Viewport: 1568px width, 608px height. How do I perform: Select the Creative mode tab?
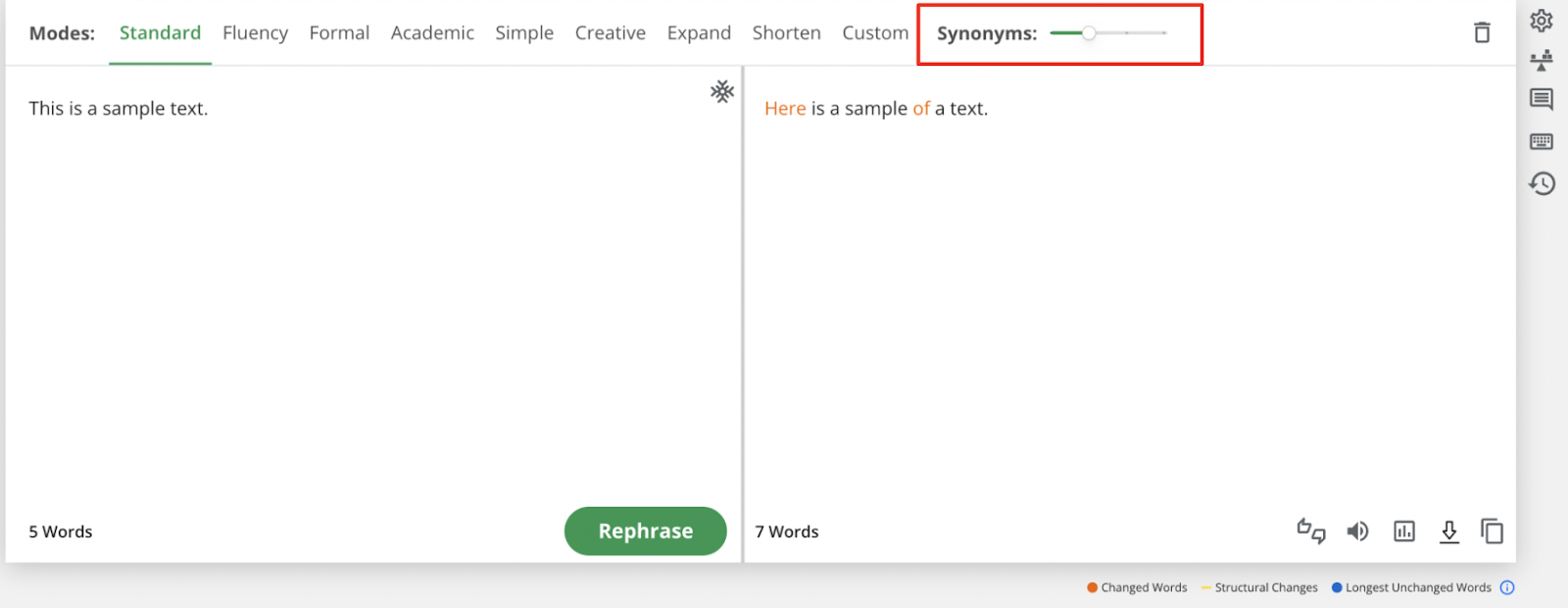pyautogui.click(x=610, y=33)
